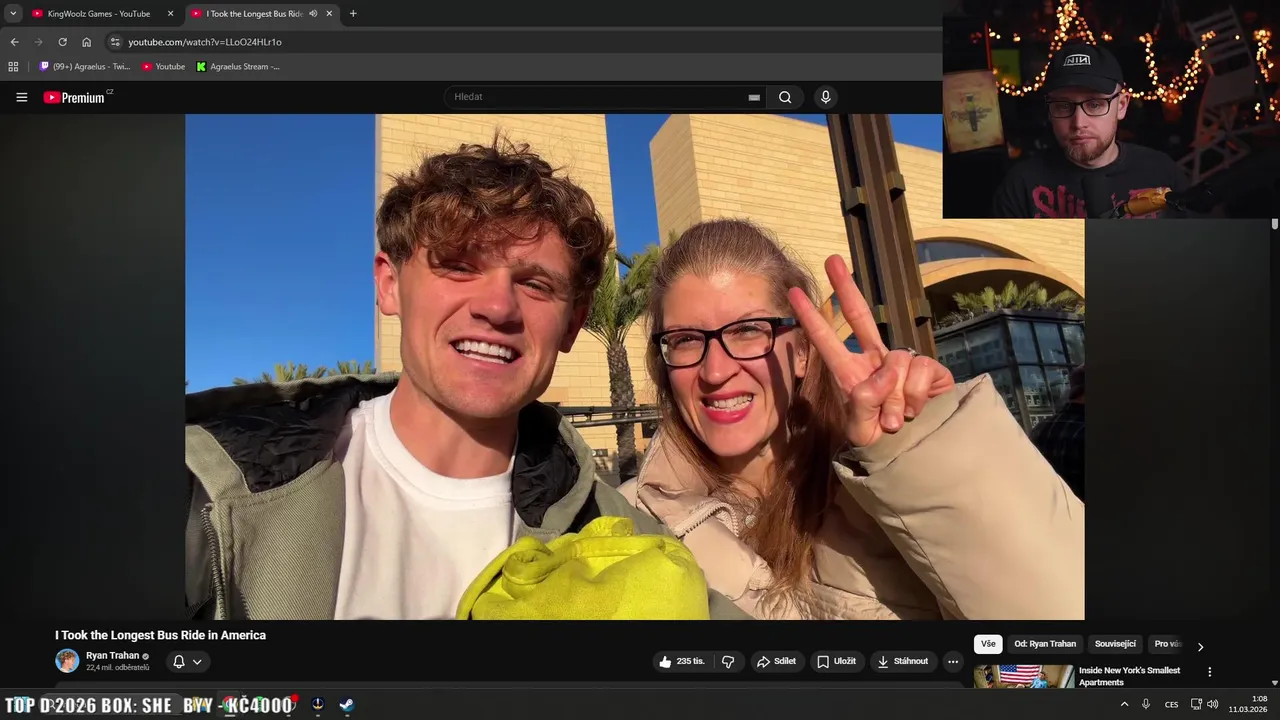This screenshot has width=1280, height=720.
Task: Click the browser forward arrow
Action: click(38, 42)
